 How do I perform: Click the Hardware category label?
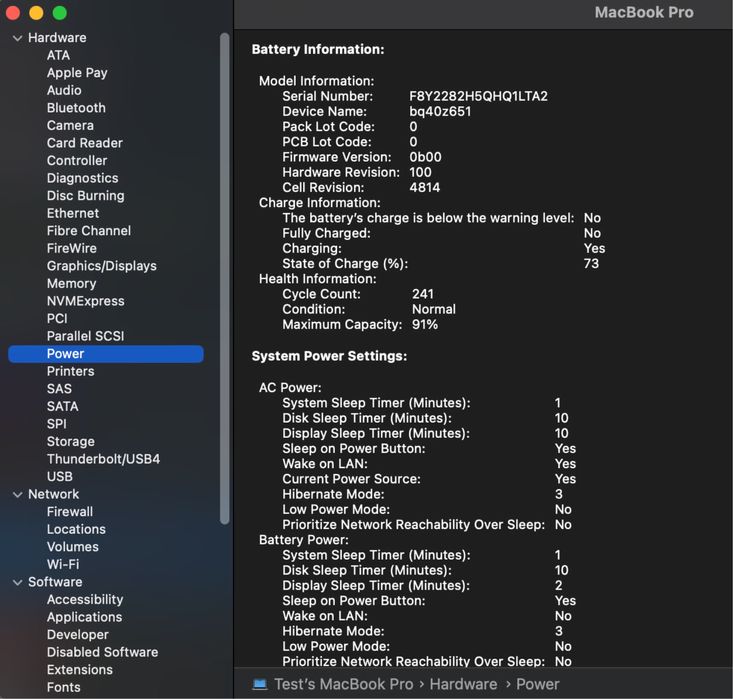click(57, 38)
